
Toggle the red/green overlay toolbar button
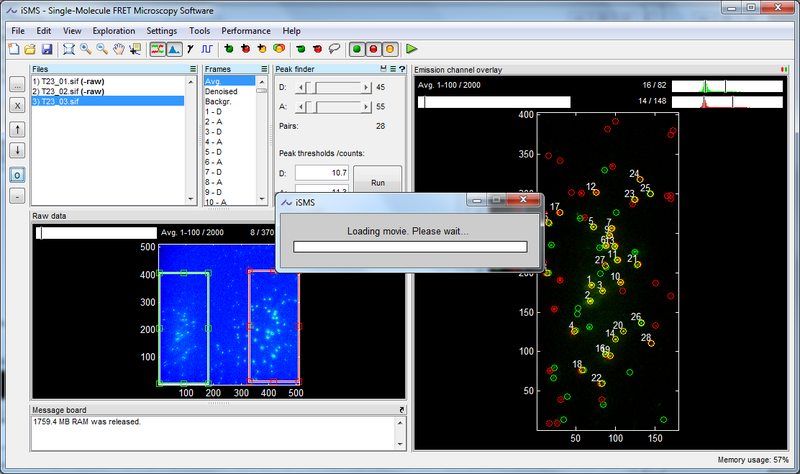(x=157, y=48)
